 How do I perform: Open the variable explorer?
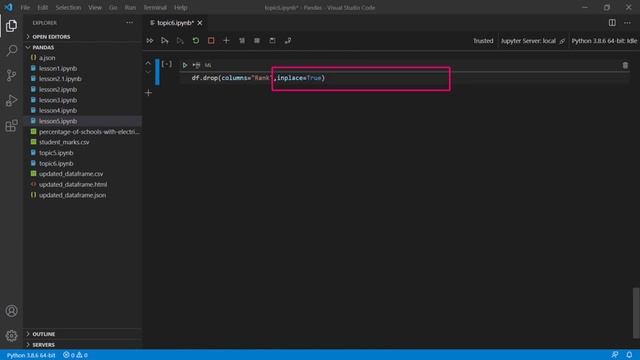(257, 41)
